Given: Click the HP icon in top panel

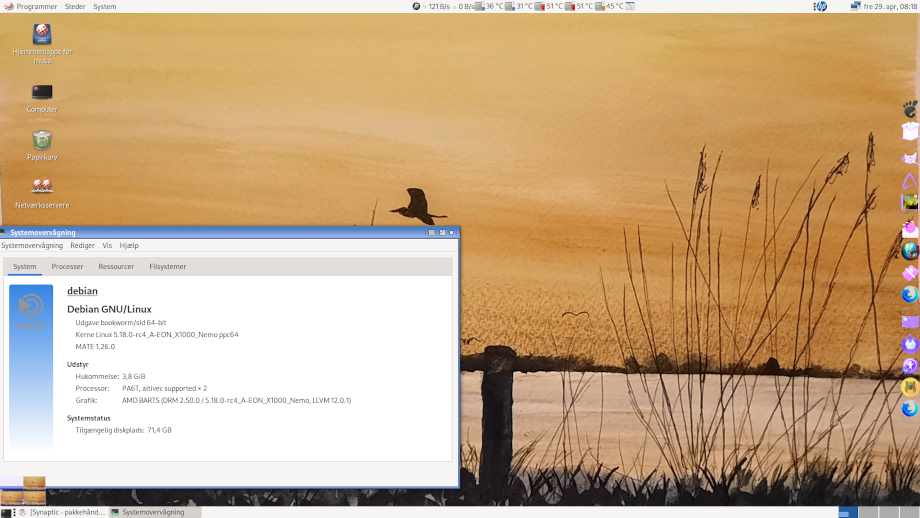Looking at the screenshot, I should pyautogui.click(x=820, y=6).
